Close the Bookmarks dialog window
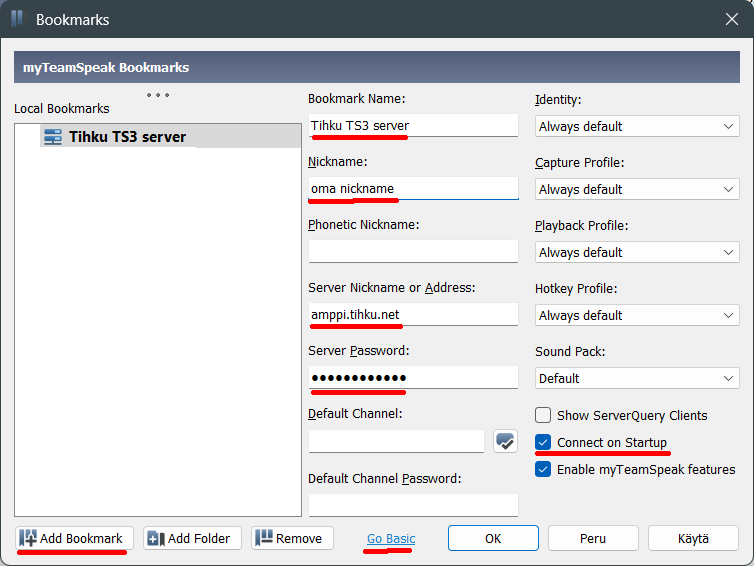Screen dimensions: 754x566 [x=731, y=19]
